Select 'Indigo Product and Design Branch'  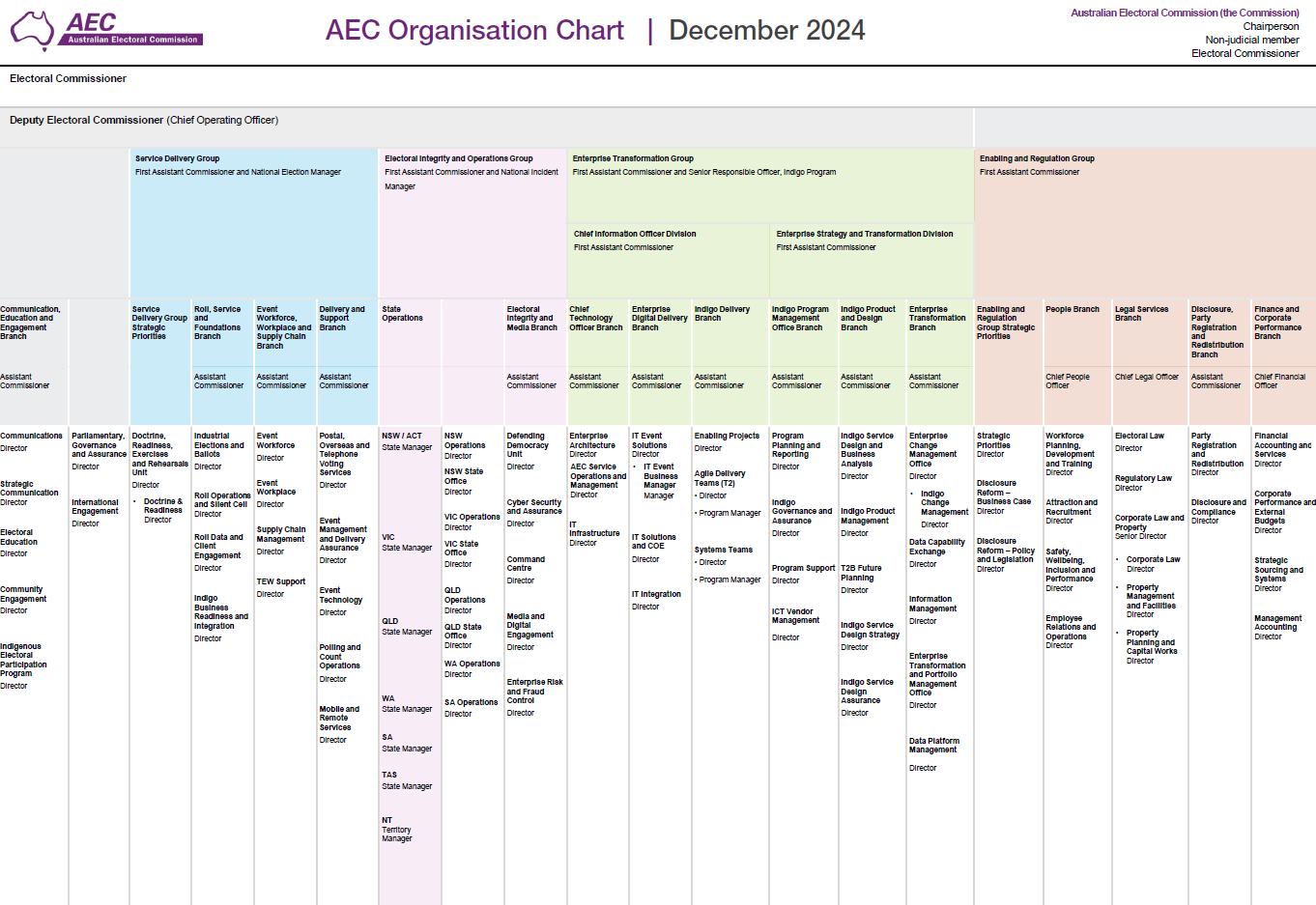click(x=868, y=319)
